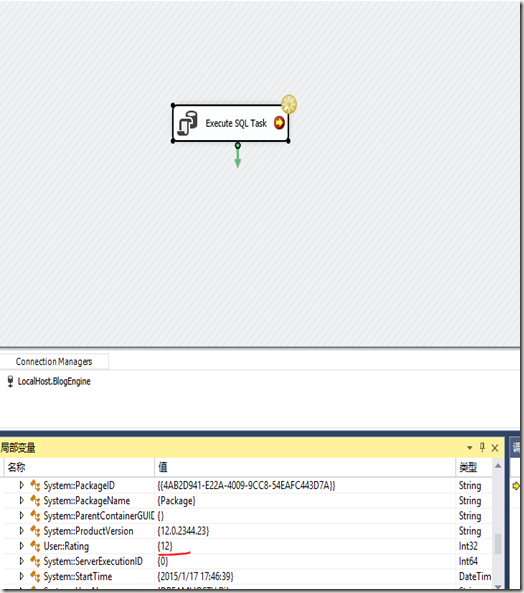The height and width of the screenshot is (593, 524).
Task: Click the {2015/1/17 17:46:39} start time value
Action: point(195,576)
